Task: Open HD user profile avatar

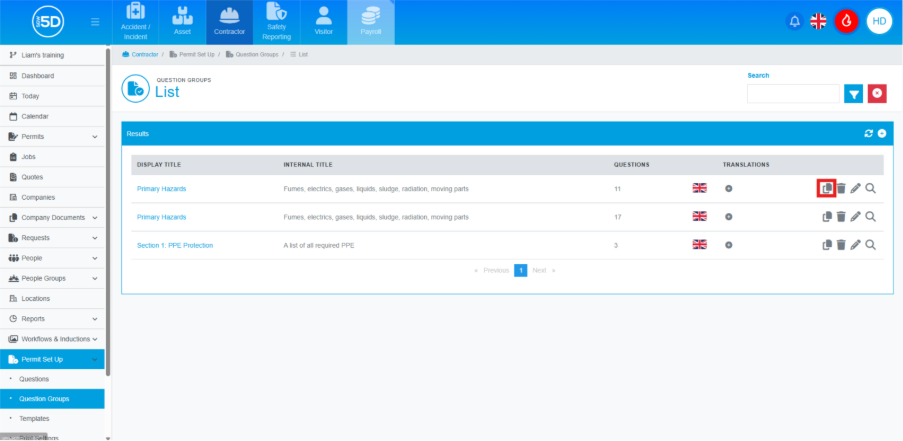Action: [x=879, y=21]
